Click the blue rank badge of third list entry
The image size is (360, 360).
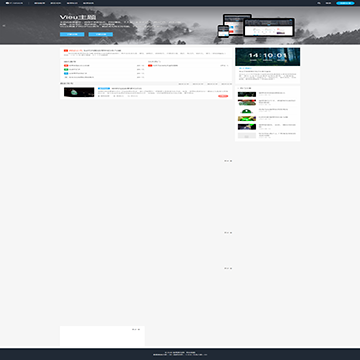coord(66,73)
